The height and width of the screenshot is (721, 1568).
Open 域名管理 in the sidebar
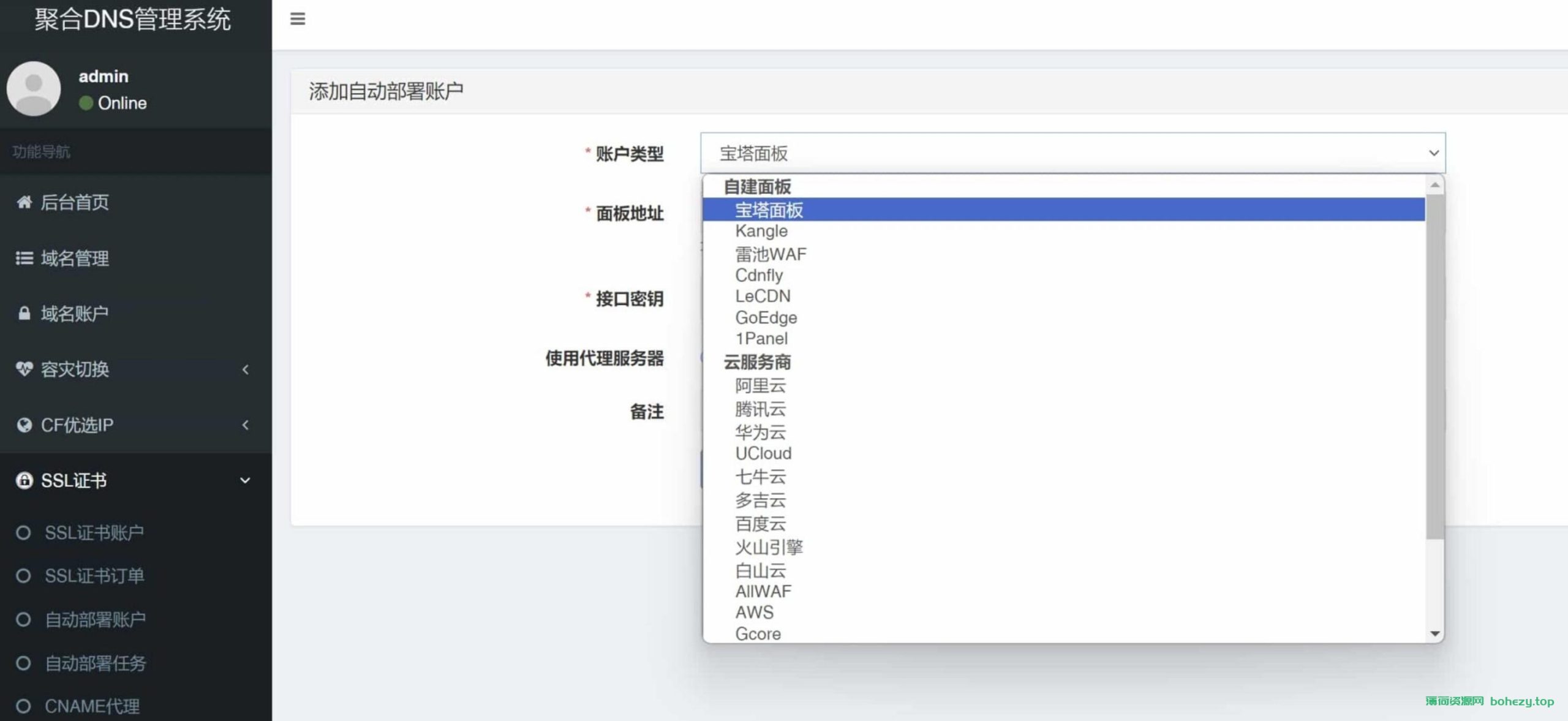tap(136, 258)
